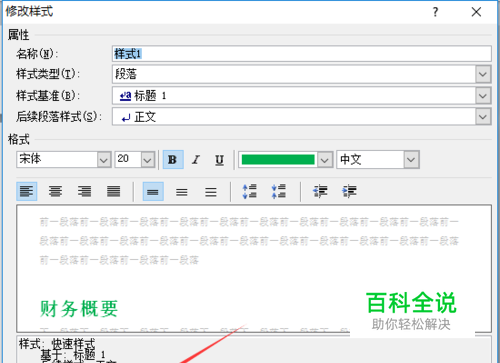Decrease paragraph spacing icon

[x=279, y=191]
